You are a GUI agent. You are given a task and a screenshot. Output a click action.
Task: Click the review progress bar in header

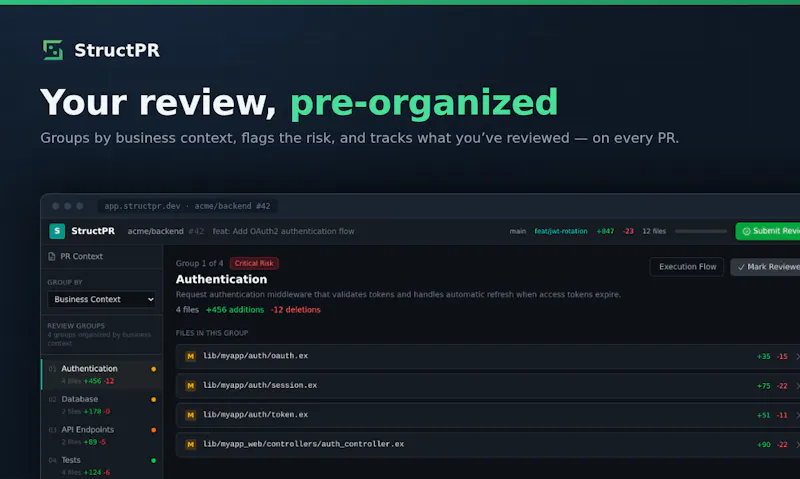click(x=701, y=231)
